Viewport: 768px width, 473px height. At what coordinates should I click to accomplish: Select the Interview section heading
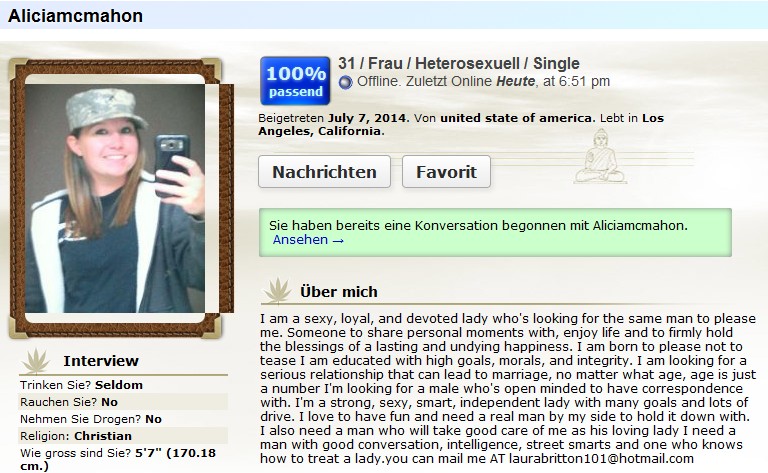(101, 361)
